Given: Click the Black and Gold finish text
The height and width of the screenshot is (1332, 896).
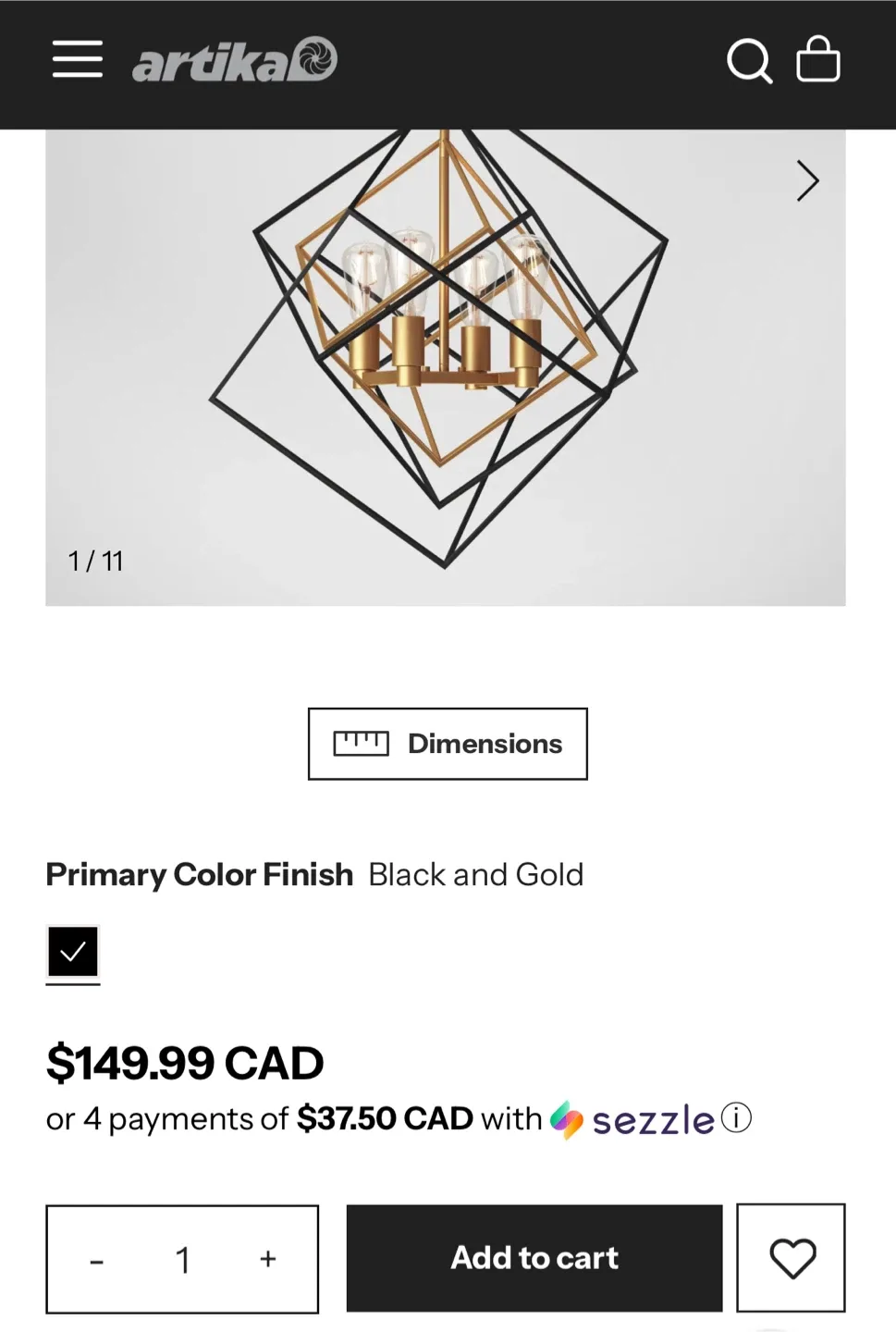Looking at the screenshot, I should point(476,874).
